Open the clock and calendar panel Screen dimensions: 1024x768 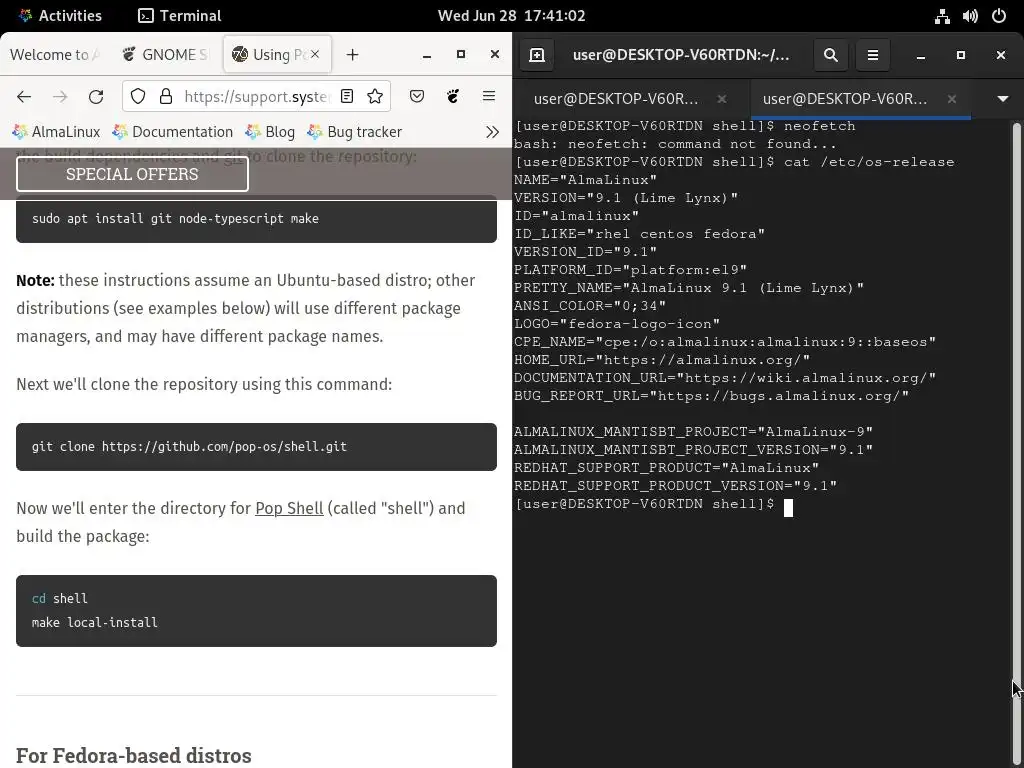pyautogui.click(x=511, y=16)
